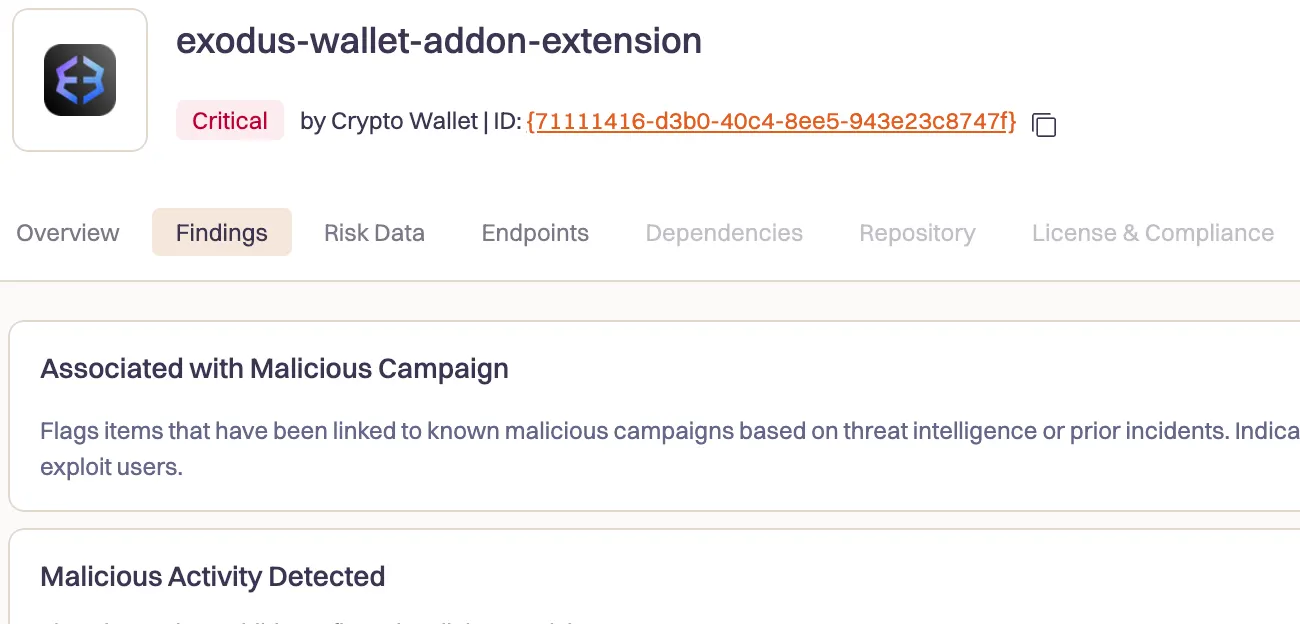1300x624 pixels.
Task: Click the exodus-wallet-addon-extension title
Action: click(x=440, y=41)
